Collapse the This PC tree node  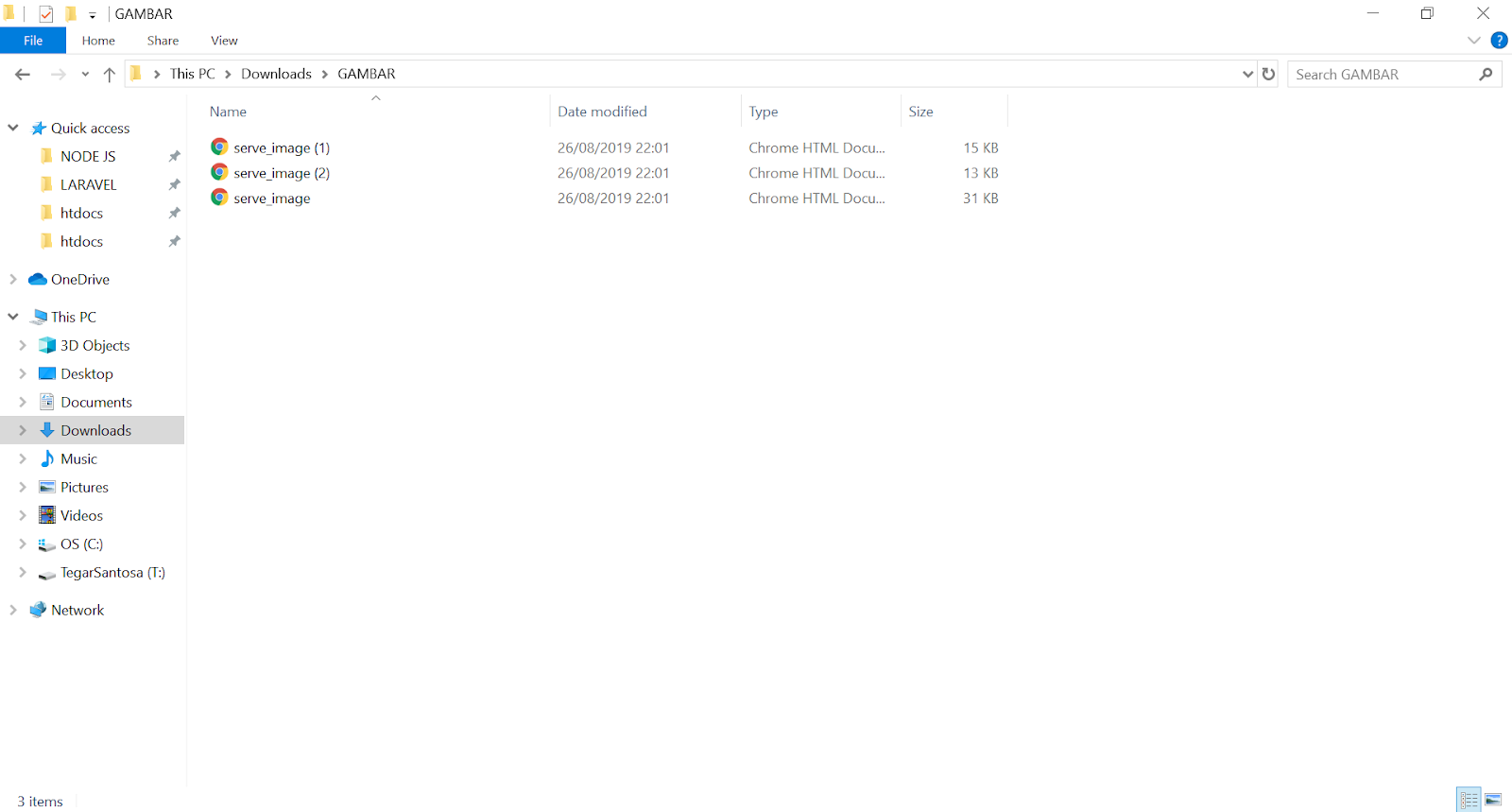pos(13,317)
